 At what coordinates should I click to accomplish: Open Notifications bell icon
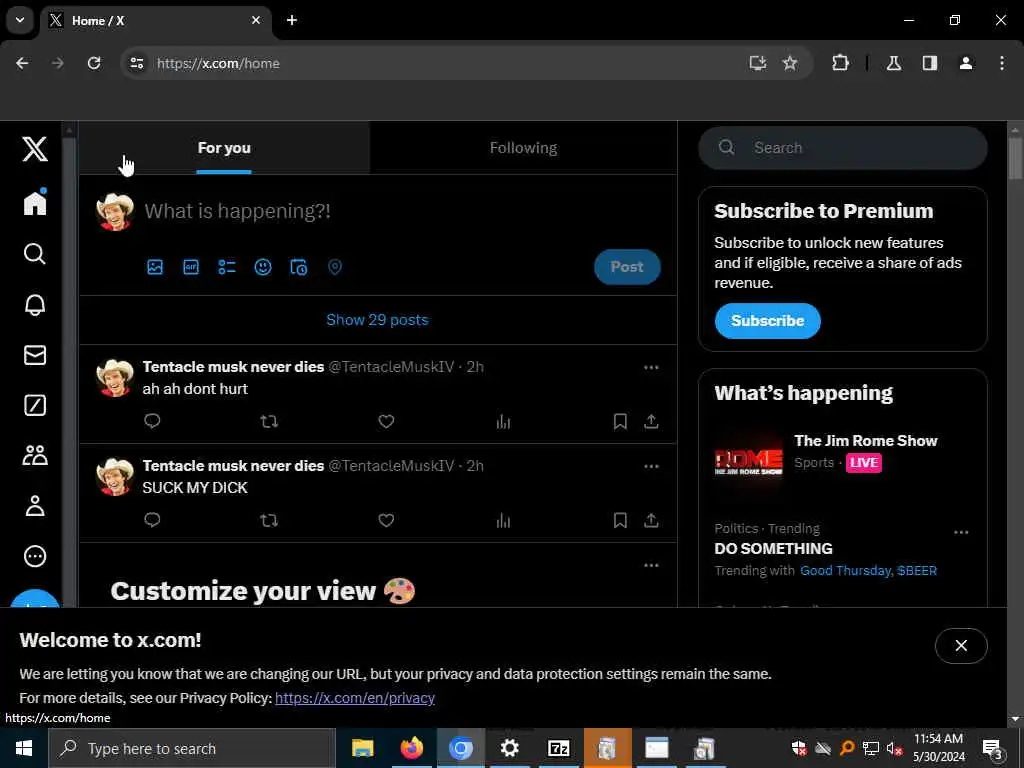35,304
